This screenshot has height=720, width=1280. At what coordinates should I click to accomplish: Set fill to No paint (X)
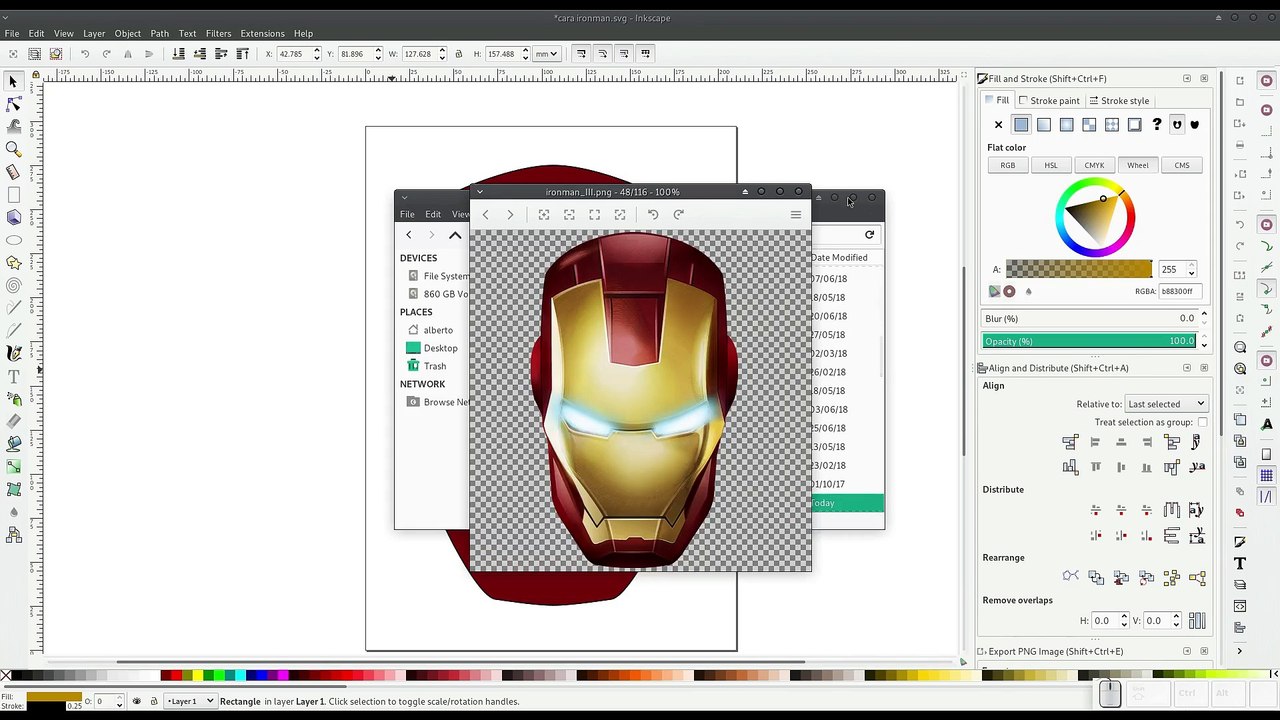coord(998,125)
